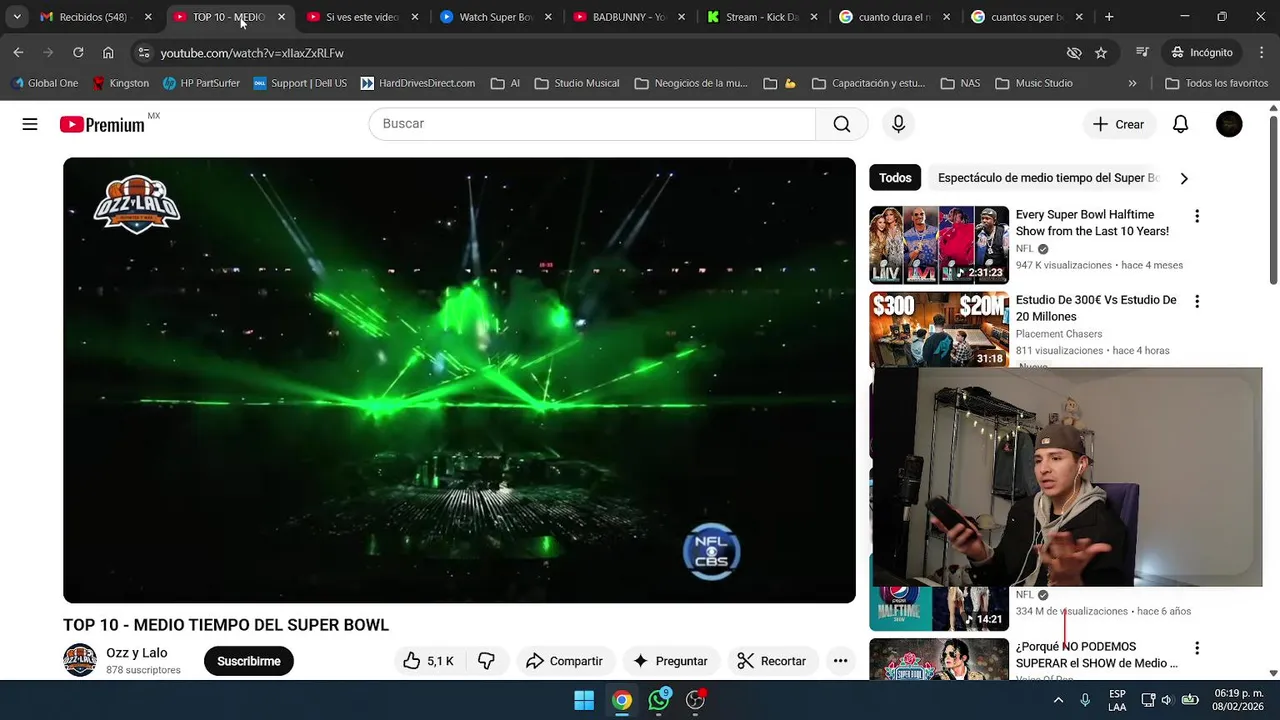Switch to the cuanto dura el Google tab
Screen dimensions: 1280x720
[894, 17]
